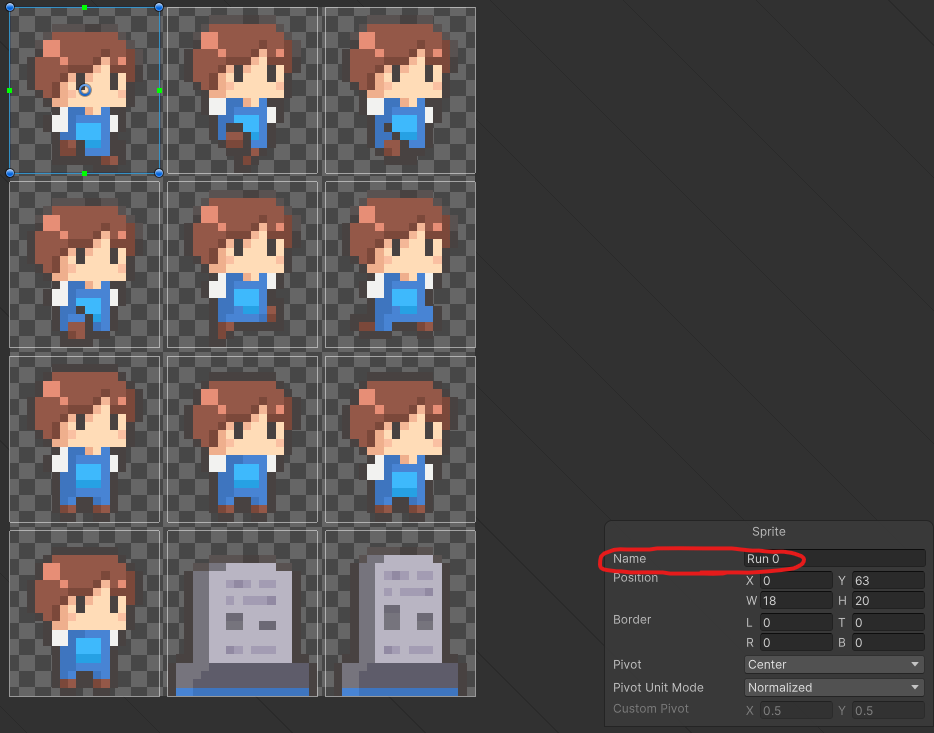Click the green bottom-edge midpoint handle
This screenshot has width=934, height=733.
point(85,173)
